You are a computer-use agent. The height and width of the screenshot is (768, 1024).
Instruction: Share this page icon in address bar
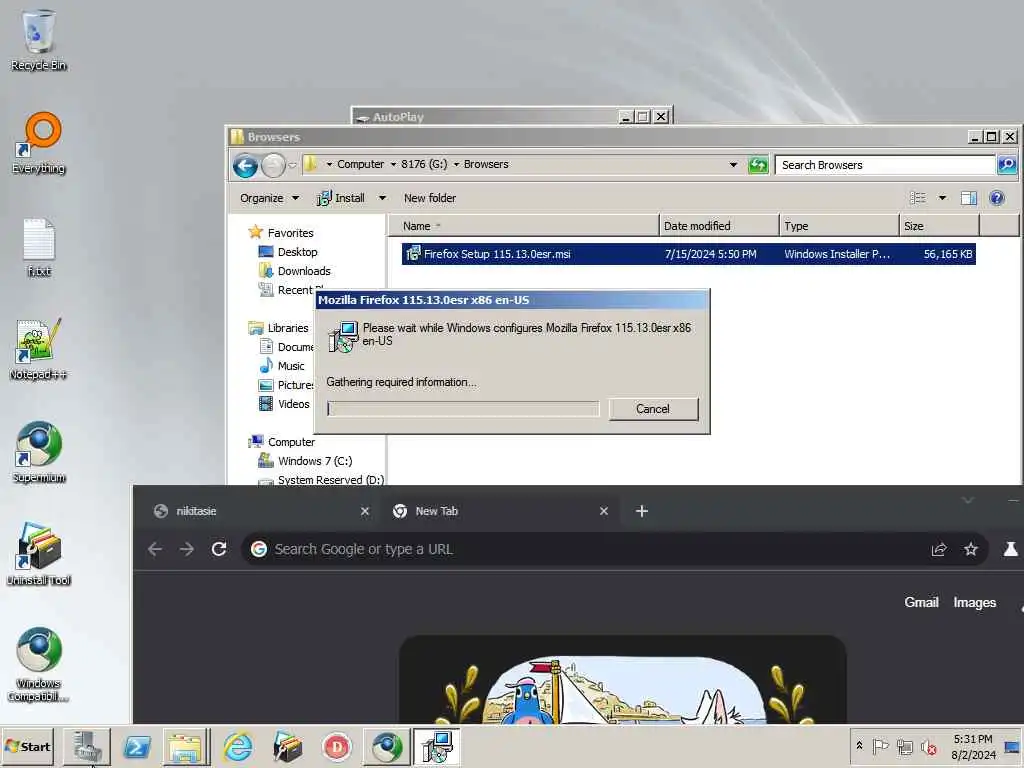pos(939,549)
